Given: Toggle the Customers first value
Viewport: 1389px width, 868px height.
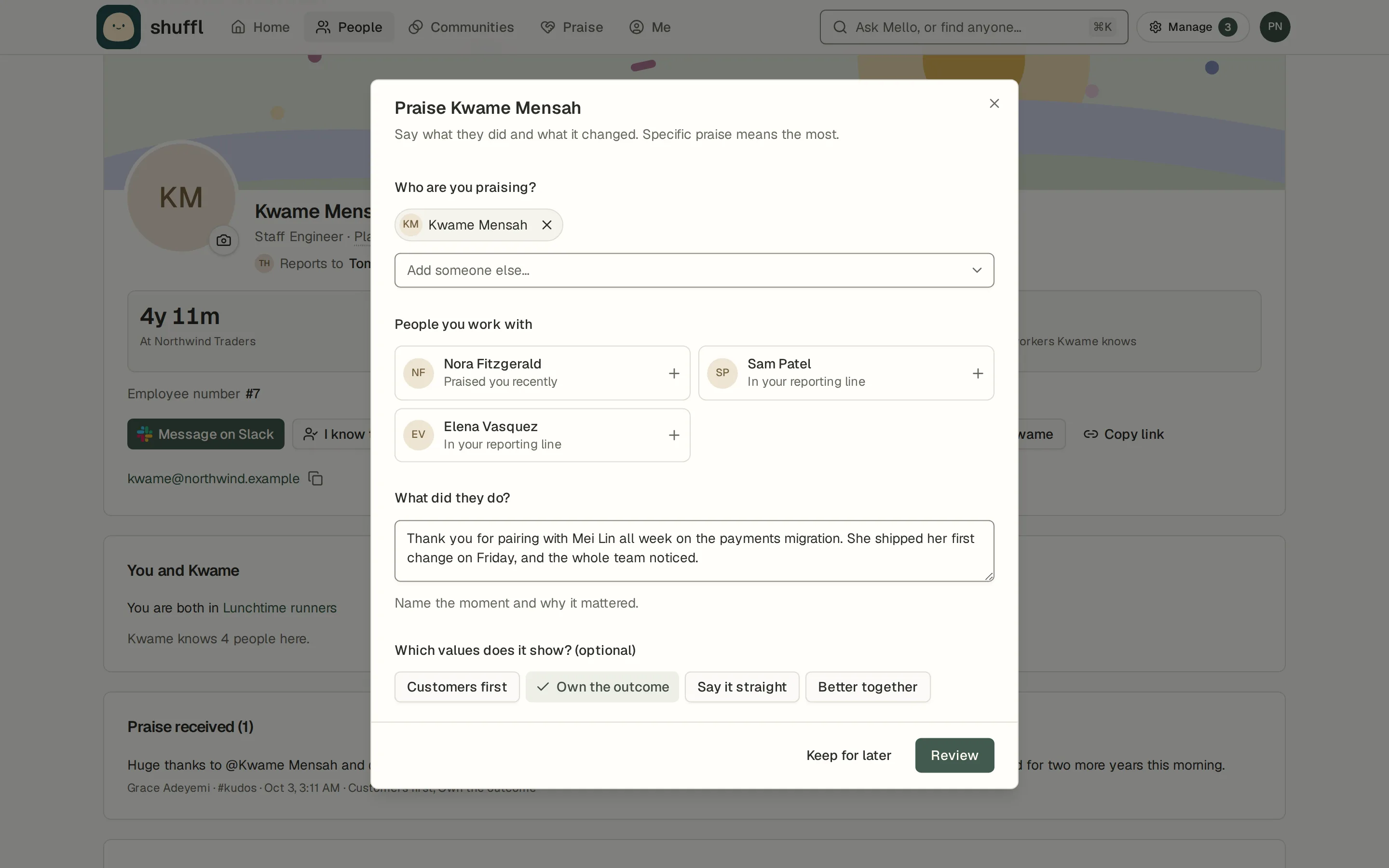Looking at the screenshot, I should [x=457, y=687].
